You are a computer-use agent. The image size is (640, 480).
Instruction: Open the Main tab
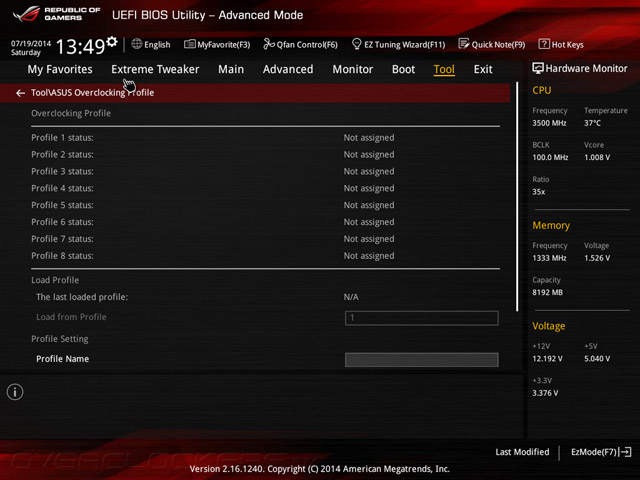(x=231, y=69)
